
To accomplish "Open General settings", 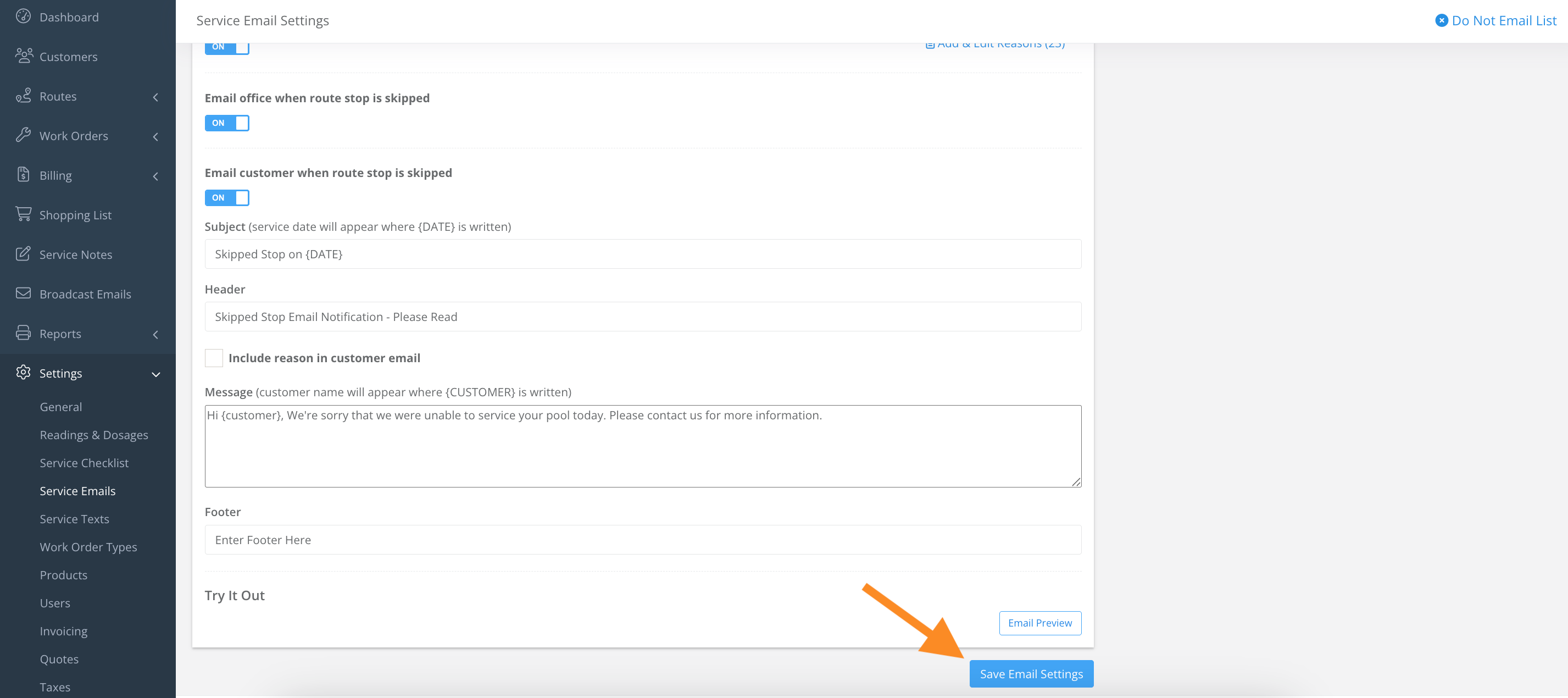I will [x=61, y=407].
